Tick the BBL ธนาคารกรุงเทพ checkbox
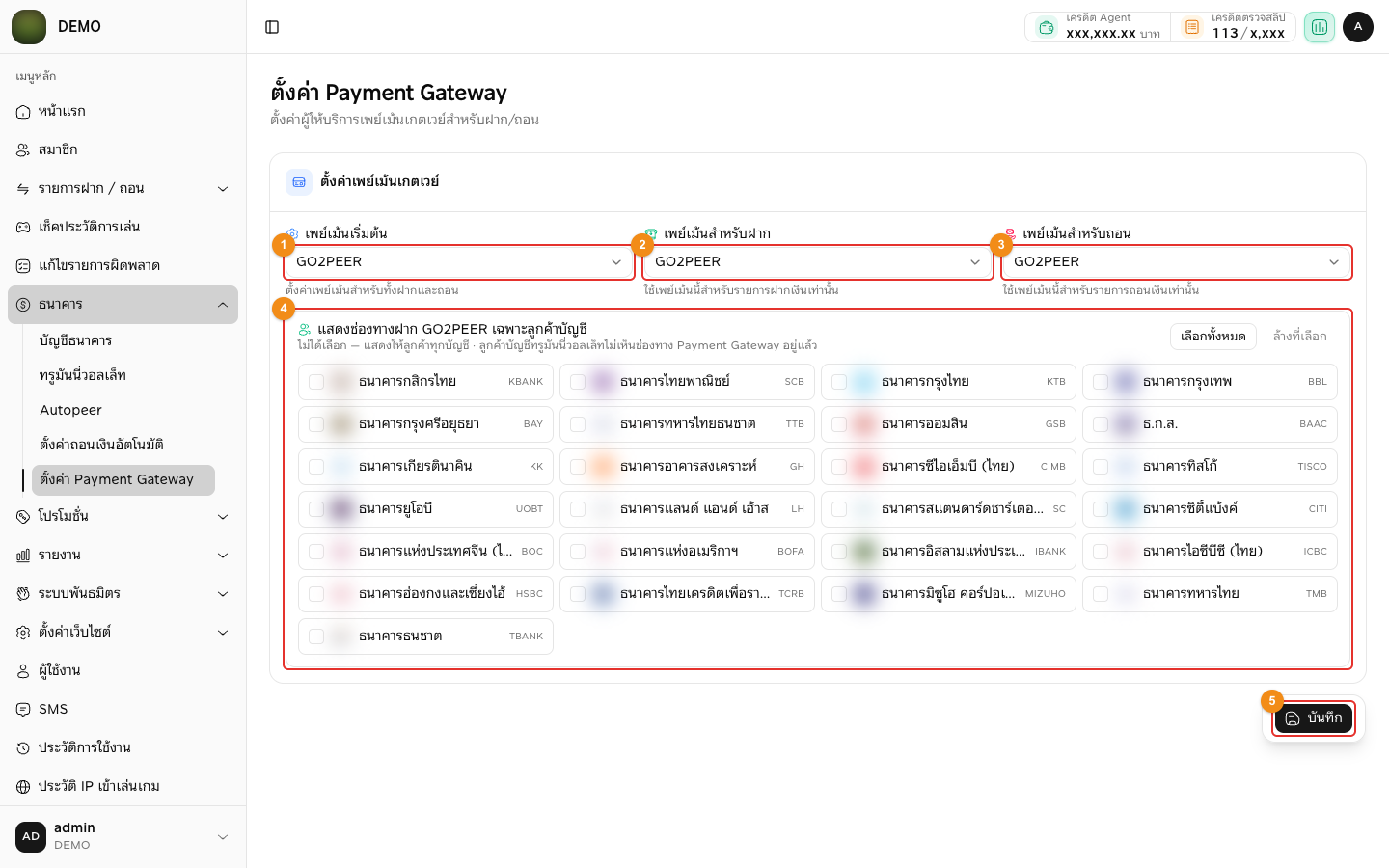 [1101, 382]
